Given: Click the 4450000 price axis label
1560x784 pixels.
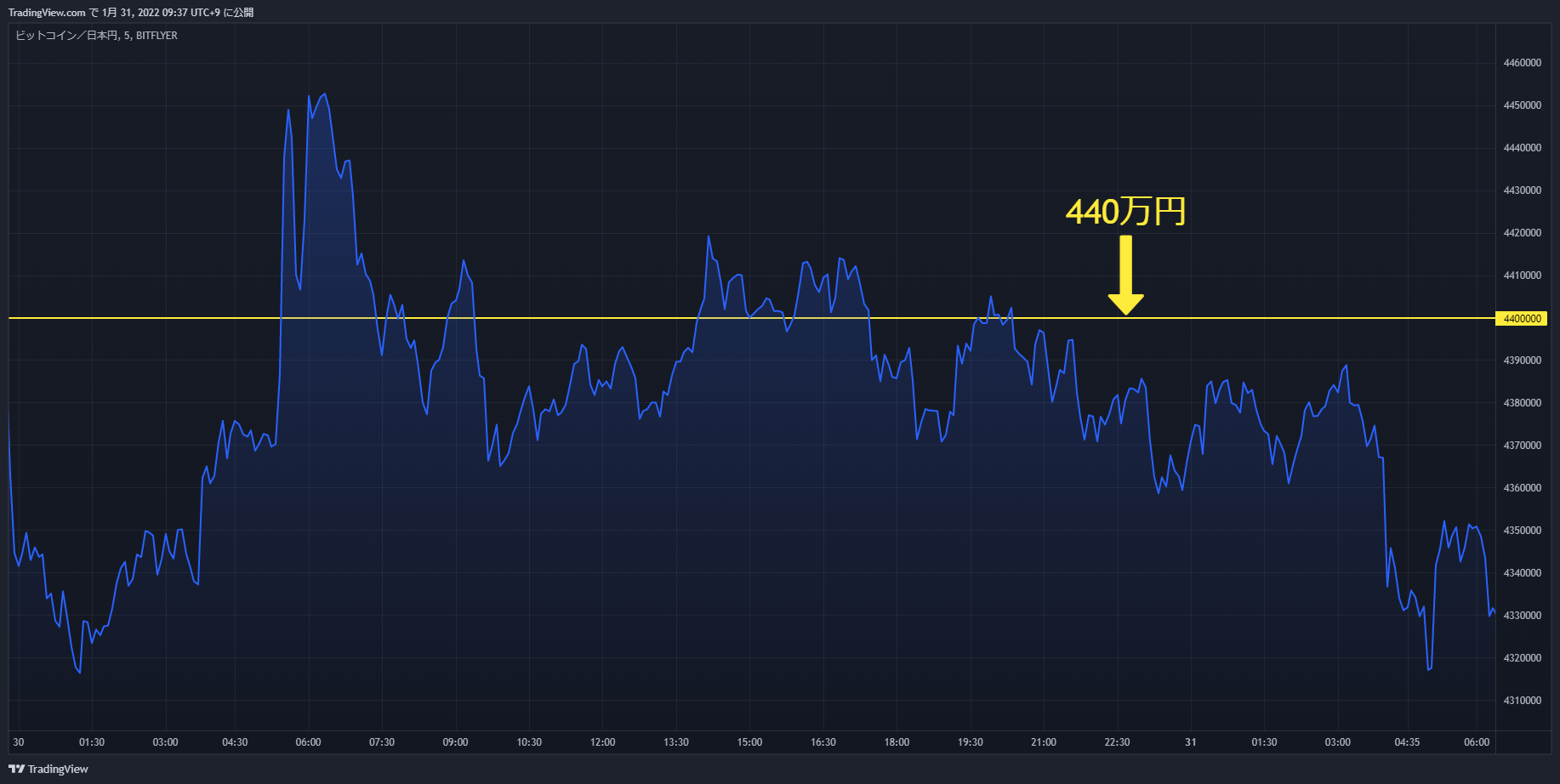Looking at the screenshot, I should (x=1523, y=105).
